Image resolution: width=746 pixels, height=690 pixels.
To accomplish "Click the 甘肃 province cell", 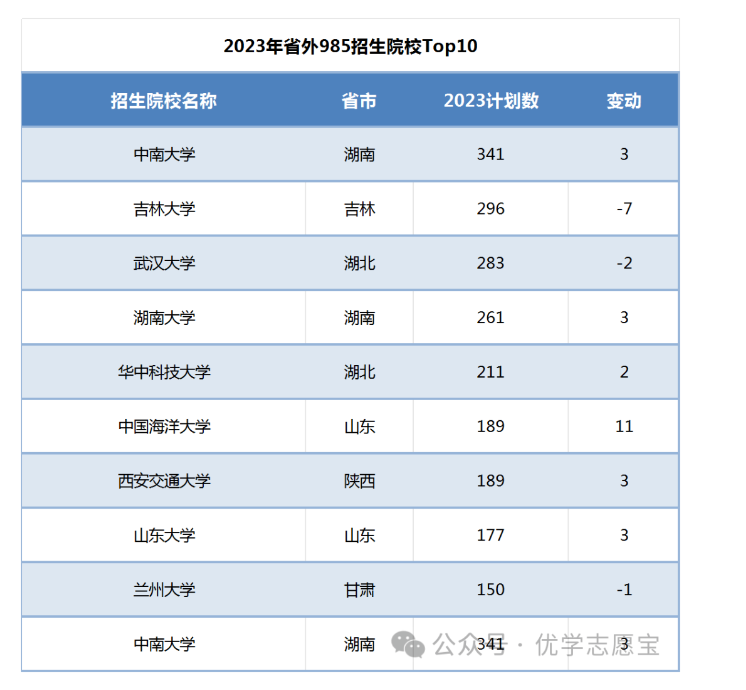I will pos(360,590).
